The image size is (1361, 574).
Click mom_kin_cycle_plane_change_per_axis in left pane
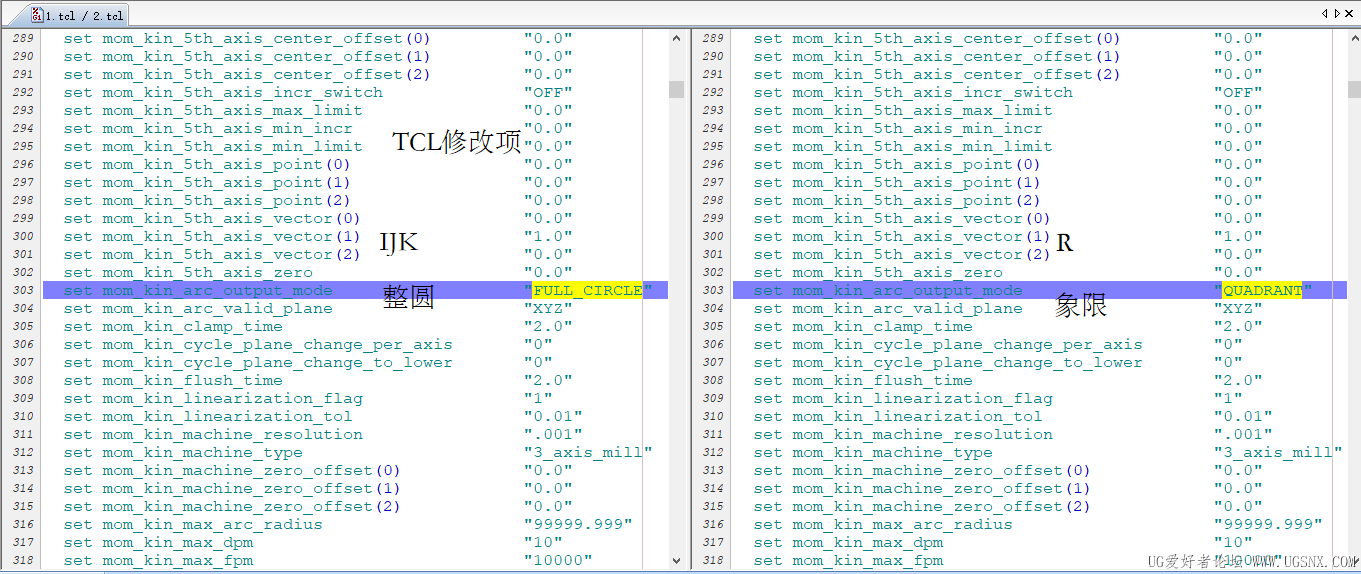[x=277, y=345]
